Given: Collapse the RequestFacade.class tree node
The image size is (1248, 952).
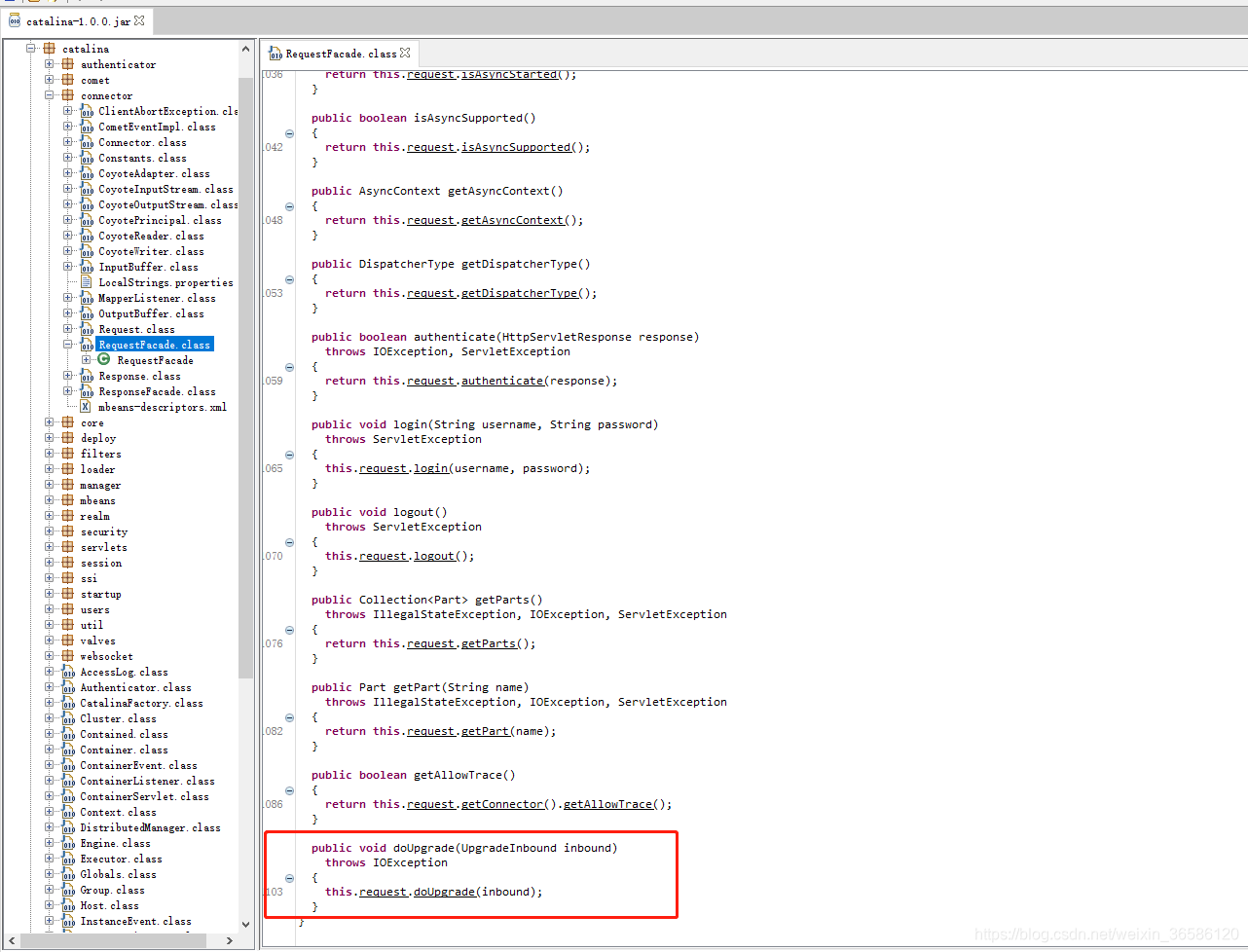Looking at the screenshot, I should [68, 345].
